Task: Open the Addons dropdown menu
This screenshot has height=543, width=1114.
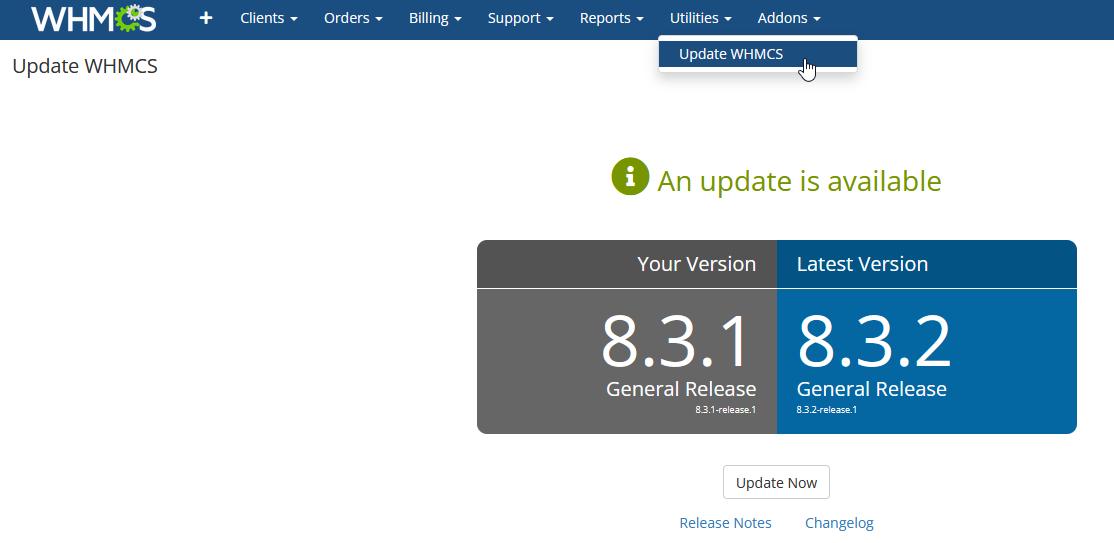Action: (789, 18)
